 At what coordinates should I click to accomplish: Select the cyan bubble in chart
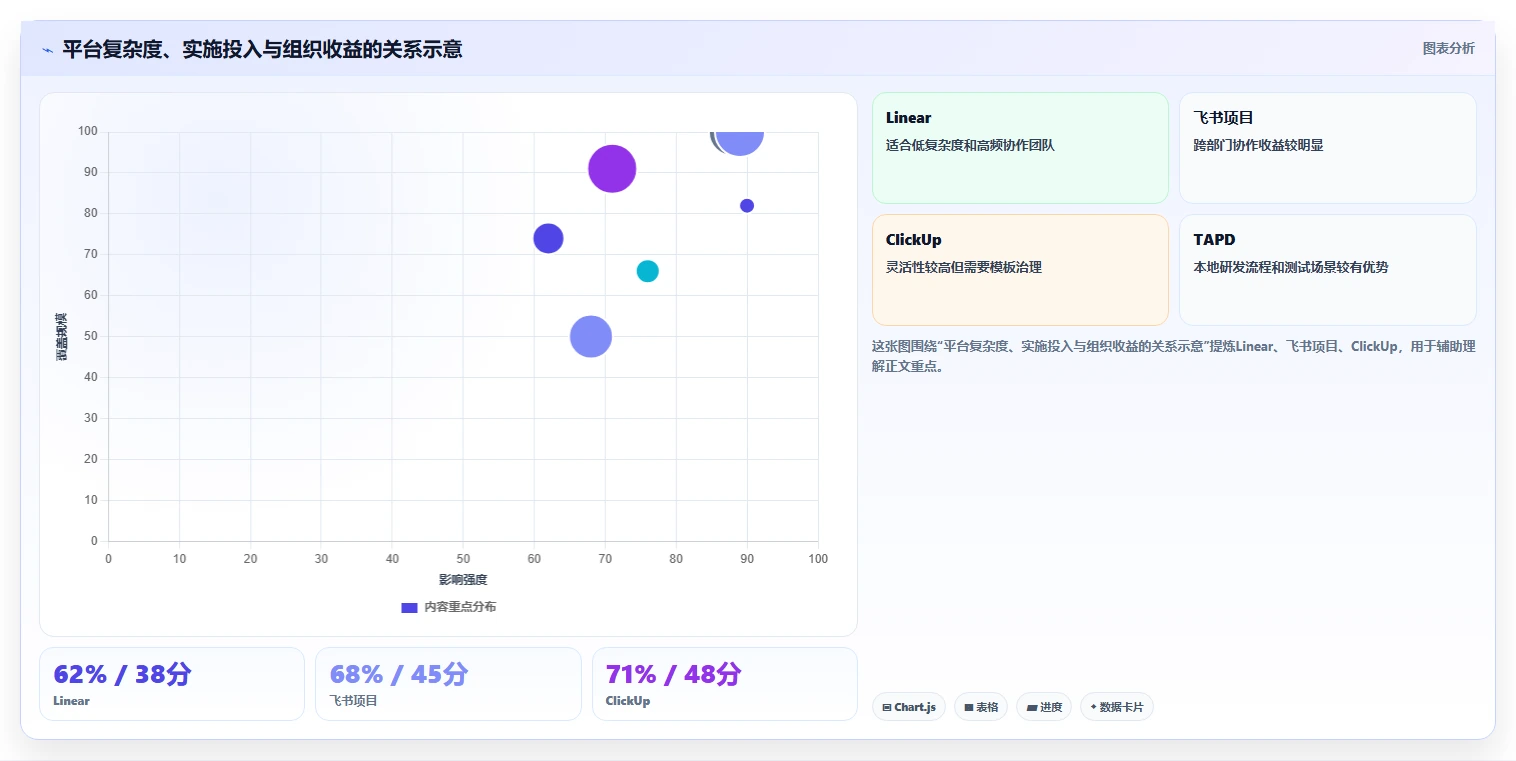tap(647, 271)
